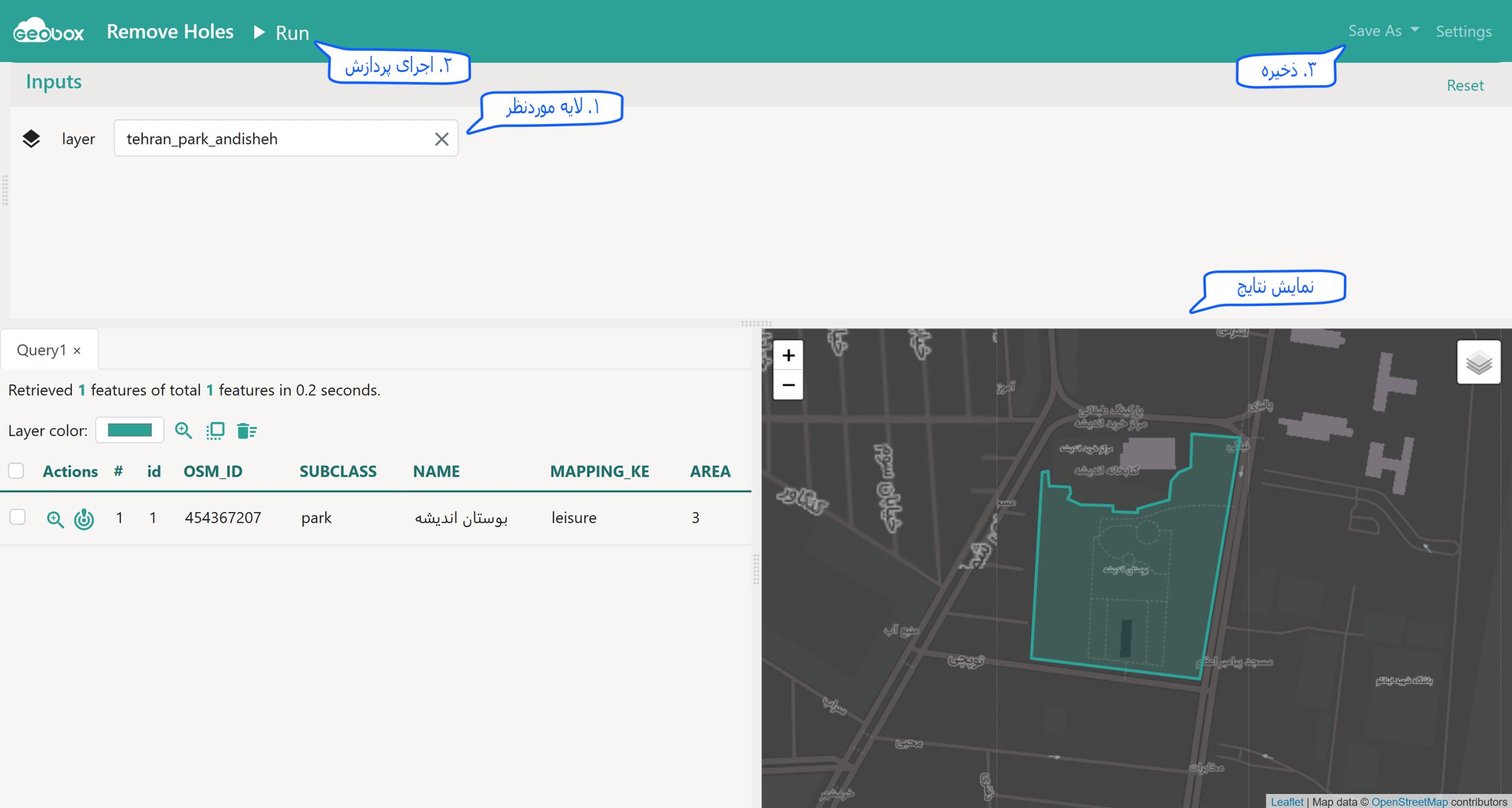The width and height of the screenshot is (1512, 808).
Task: Open the Leaflet attribution link
Action: coord(1286,802)
